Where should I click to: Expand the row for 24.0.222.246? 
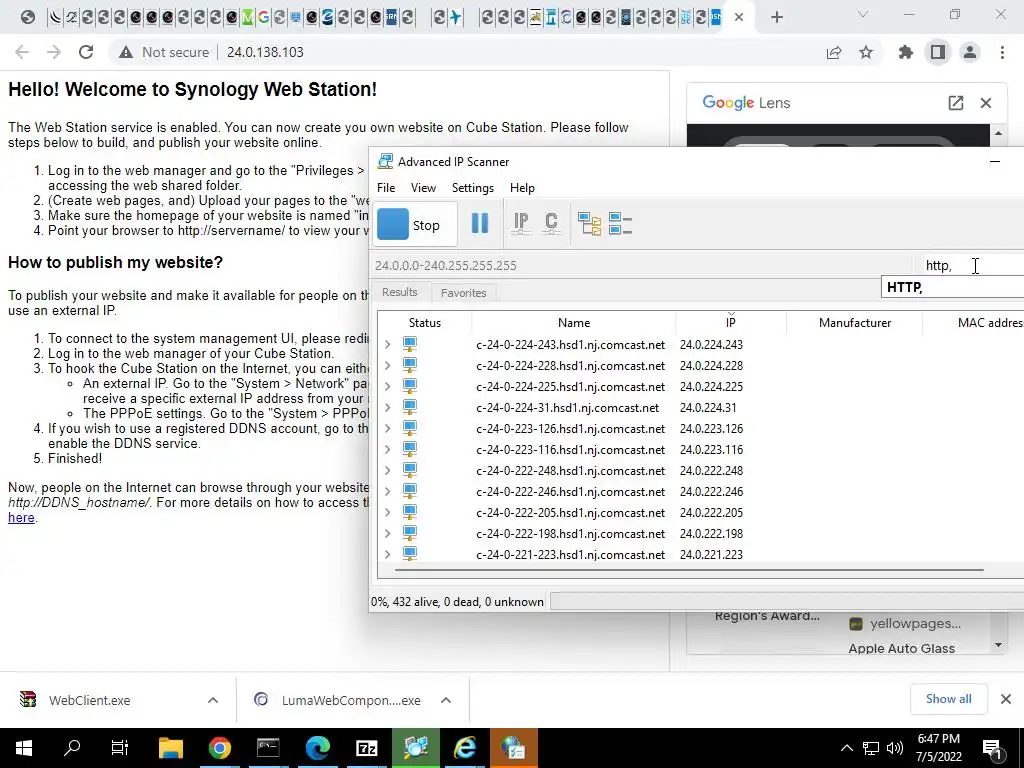[387, 491]
